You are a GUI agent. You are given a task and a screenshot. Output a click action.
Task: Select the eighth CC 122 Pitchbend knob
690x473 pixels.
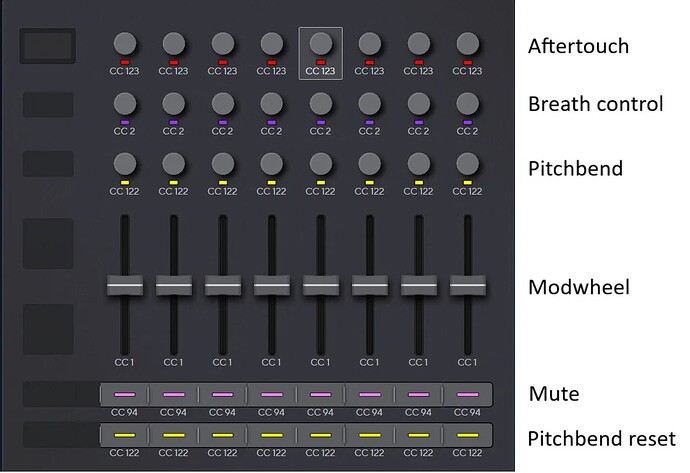click(467, 164)
